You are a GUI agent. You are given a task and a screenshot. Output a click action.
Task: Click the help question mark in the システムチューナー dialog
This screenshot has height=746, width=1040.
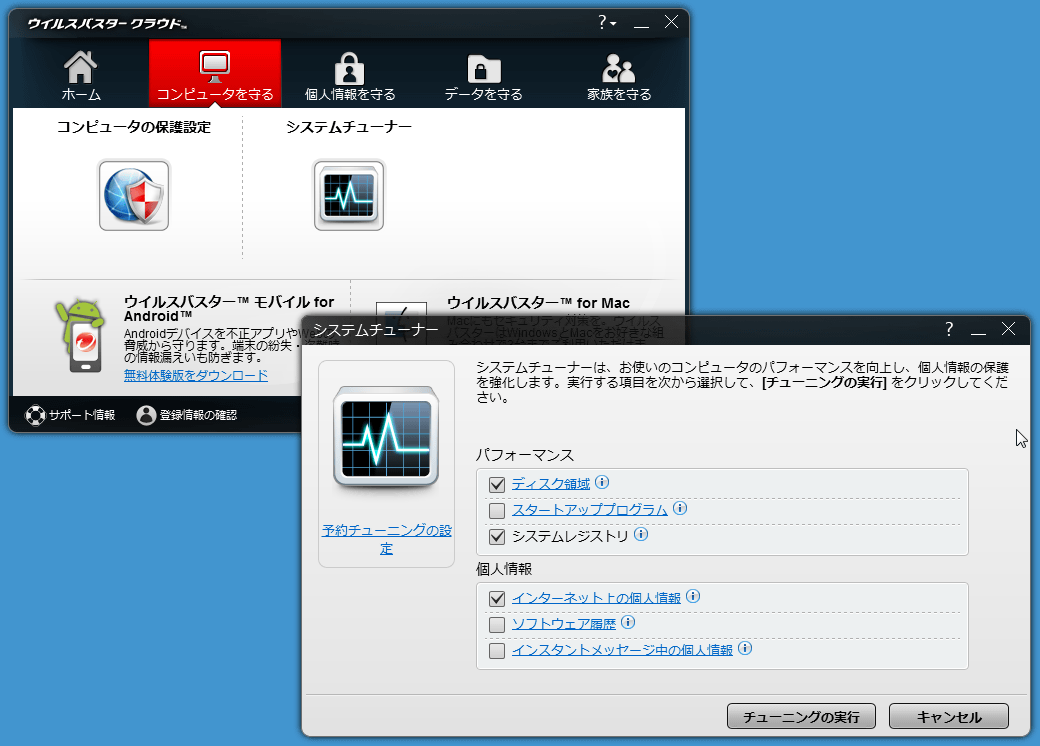(949, 329)
